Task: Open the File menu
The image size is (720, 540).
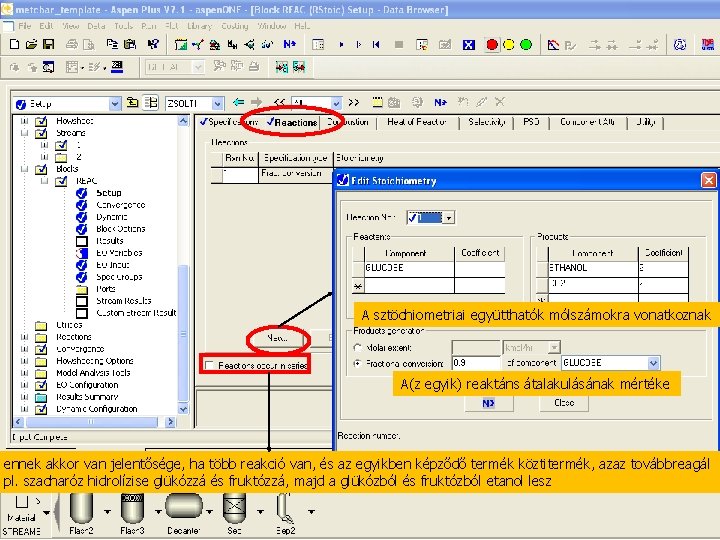Action: [x=24, y=26]
